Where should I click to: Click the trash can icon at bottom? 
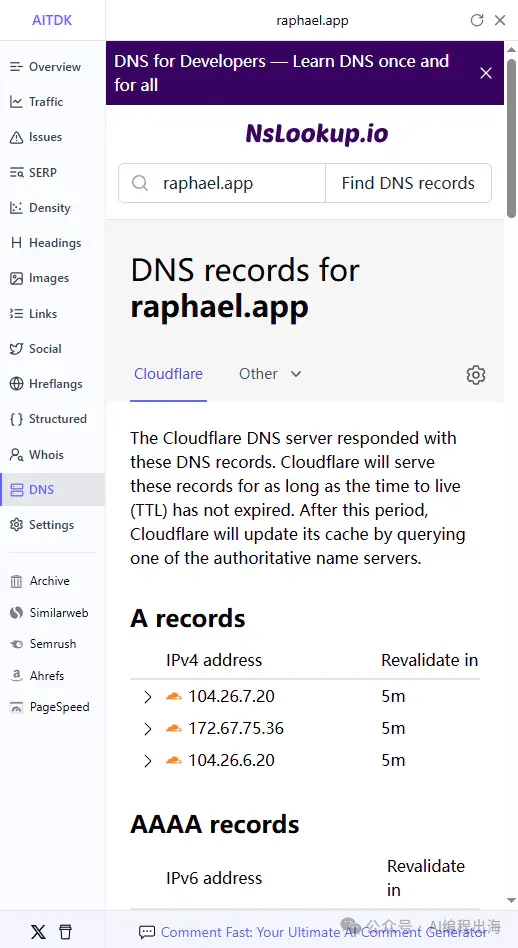[x=65, y=932]
